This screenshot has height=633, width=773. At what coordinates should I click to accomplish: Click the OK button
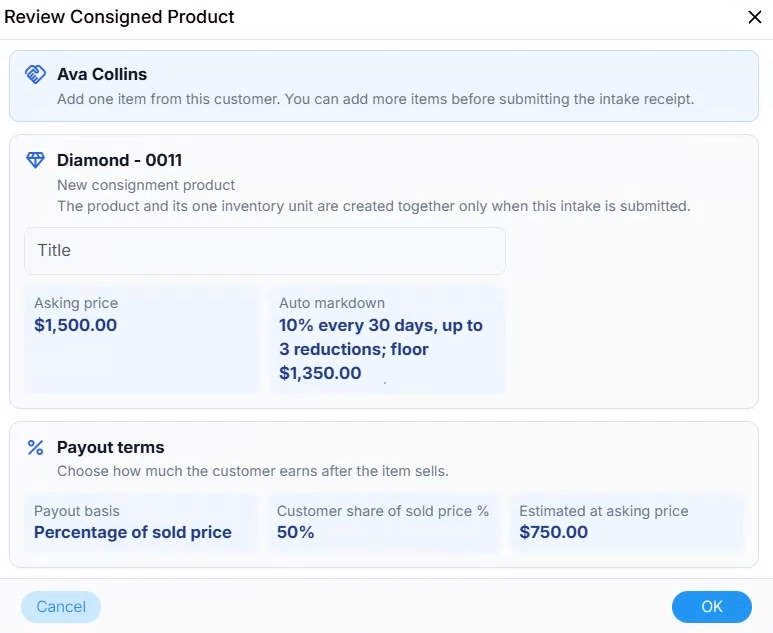click(711, 606)
